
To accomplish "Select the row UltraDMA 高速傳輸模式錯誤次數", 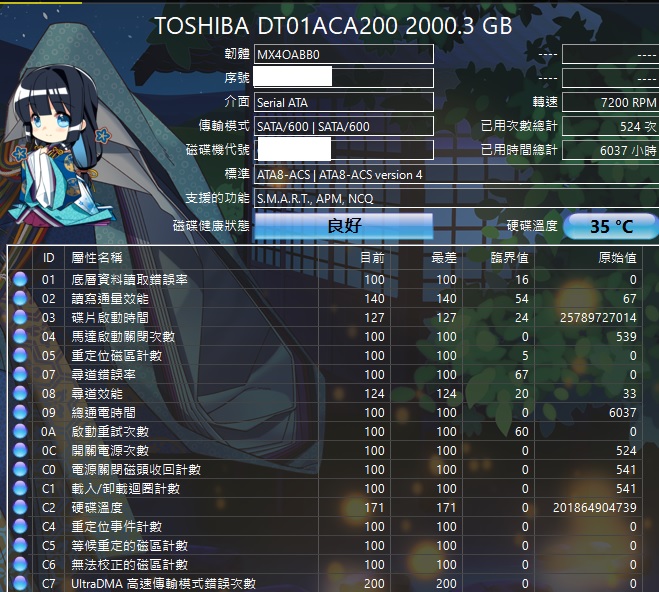I will [x=325, y=583].
